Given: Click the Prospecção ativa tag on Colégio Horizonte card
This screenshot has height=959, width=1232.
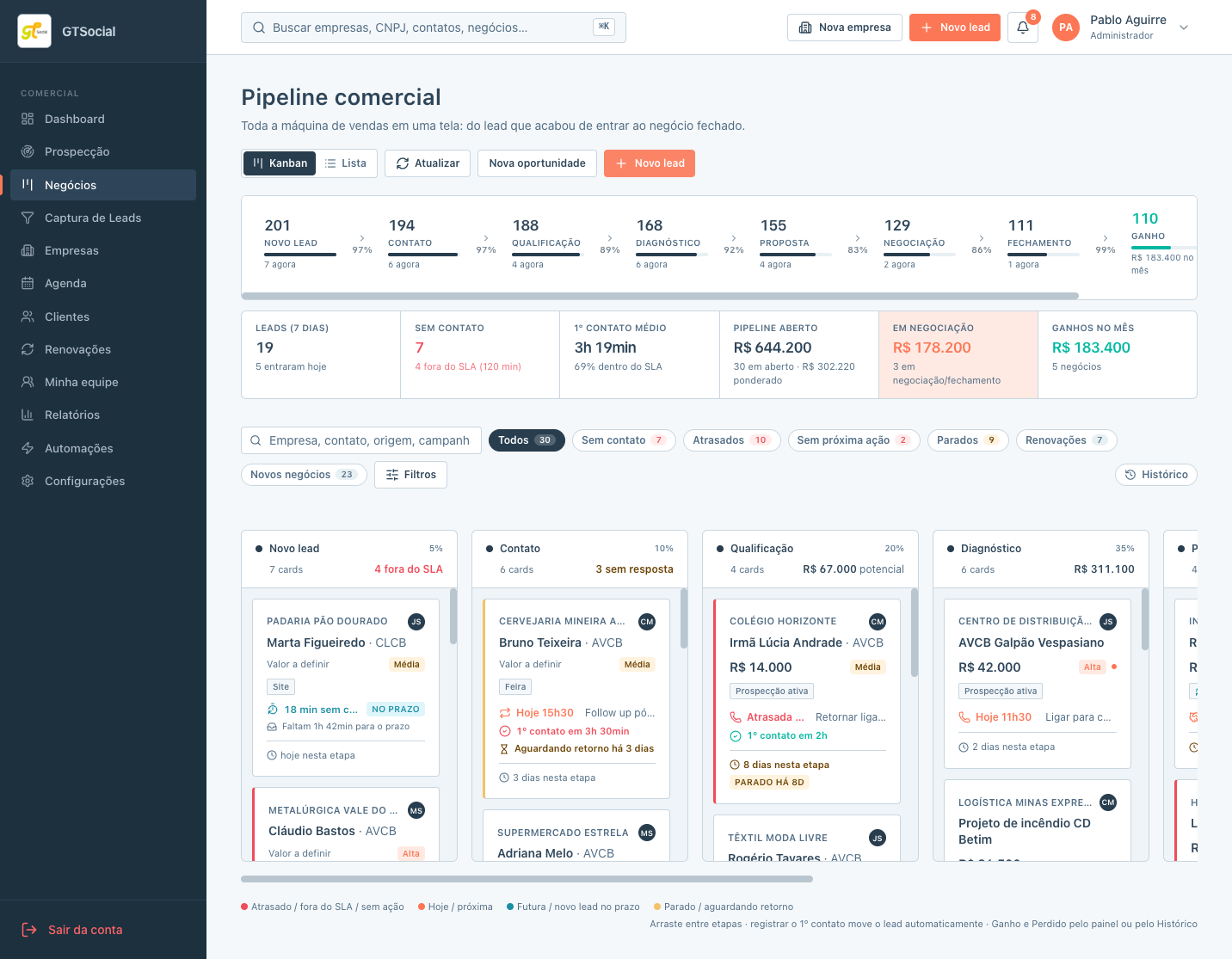Looking at the screenshot, I should tap(772, 692).
